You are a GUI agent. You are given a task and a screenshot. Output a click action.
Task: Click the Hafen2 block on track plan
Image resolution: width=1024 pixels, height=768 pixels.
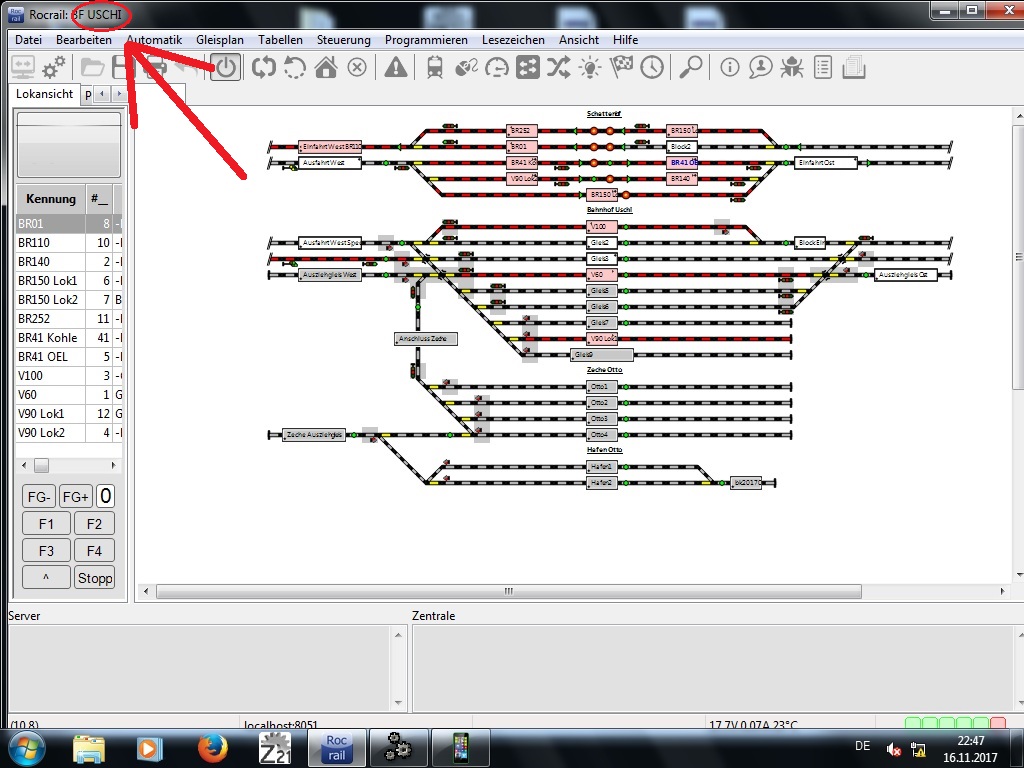601,483
